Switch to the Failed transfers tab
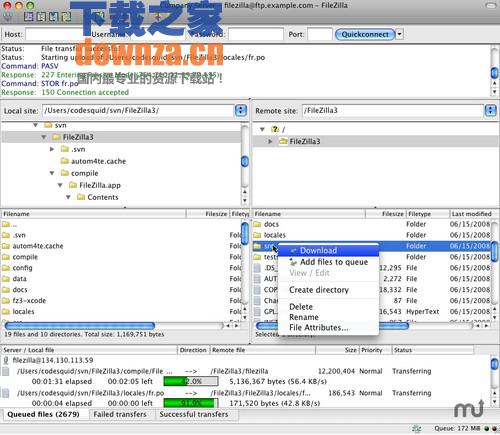The image size is (500, 435). 120,414
